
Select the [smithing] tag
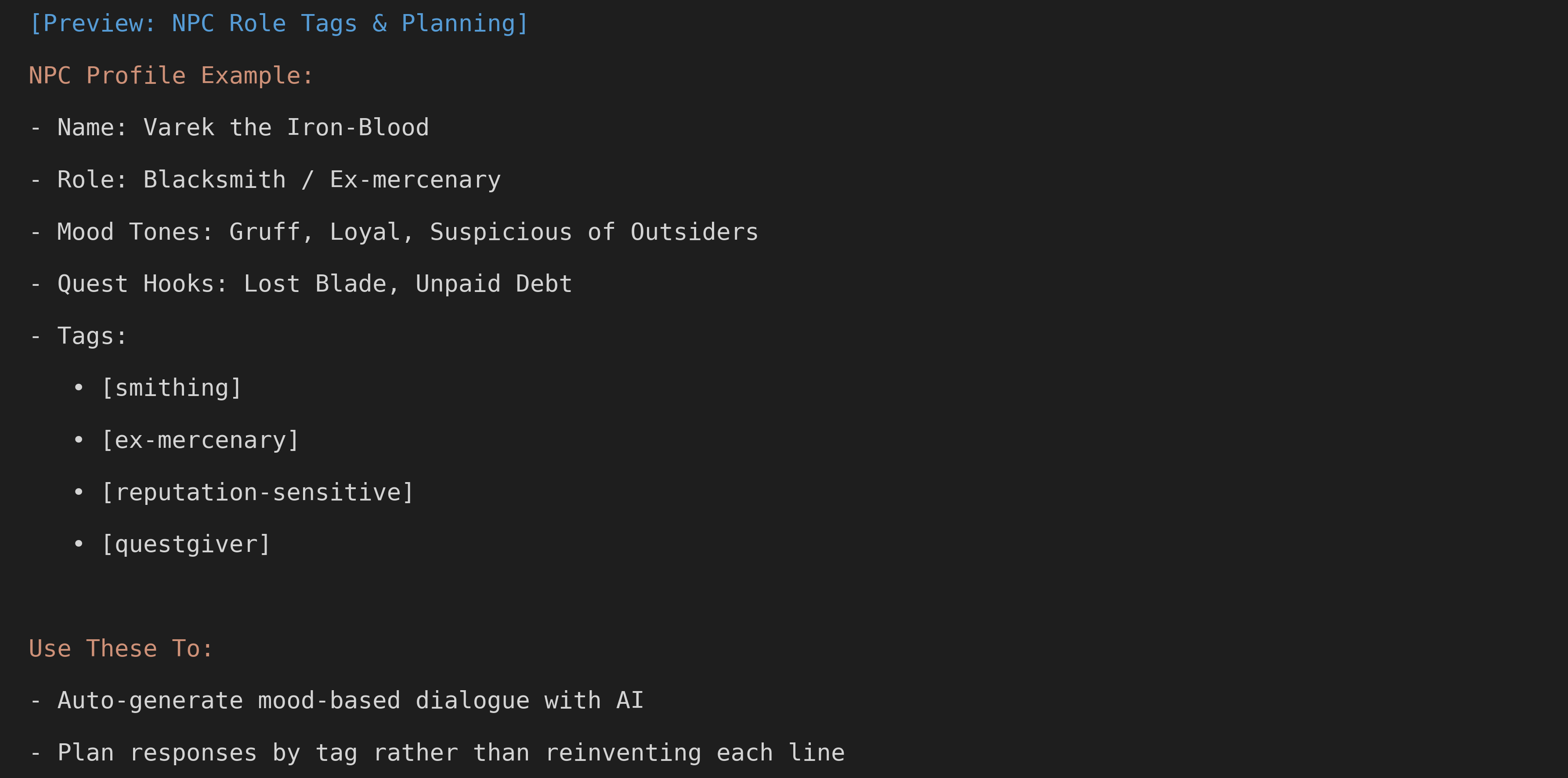click(x=172, y=388)
